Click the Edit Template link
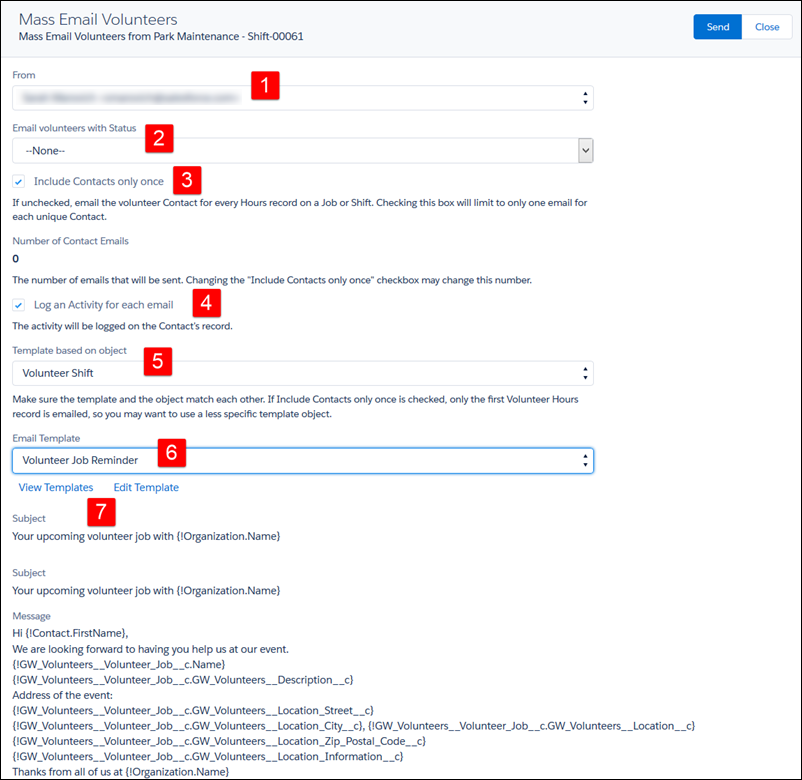 click(146, 488)
